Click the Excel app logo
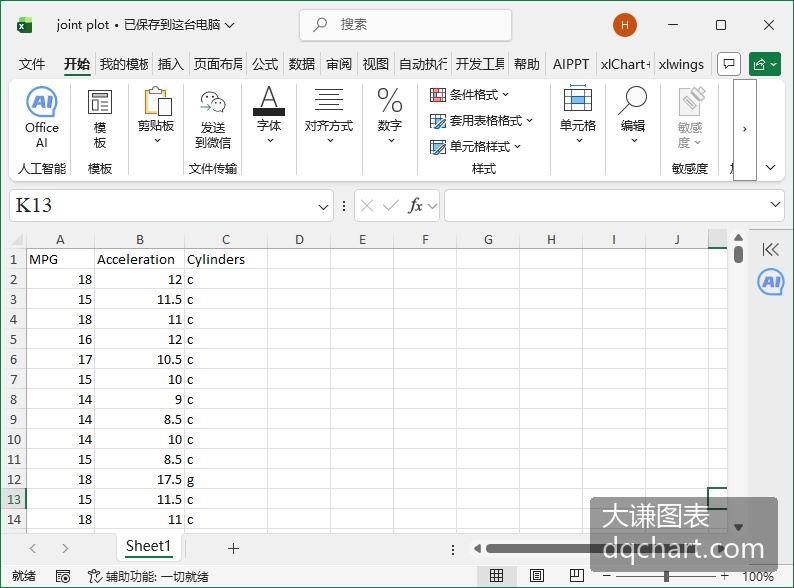 click(24, 25)
